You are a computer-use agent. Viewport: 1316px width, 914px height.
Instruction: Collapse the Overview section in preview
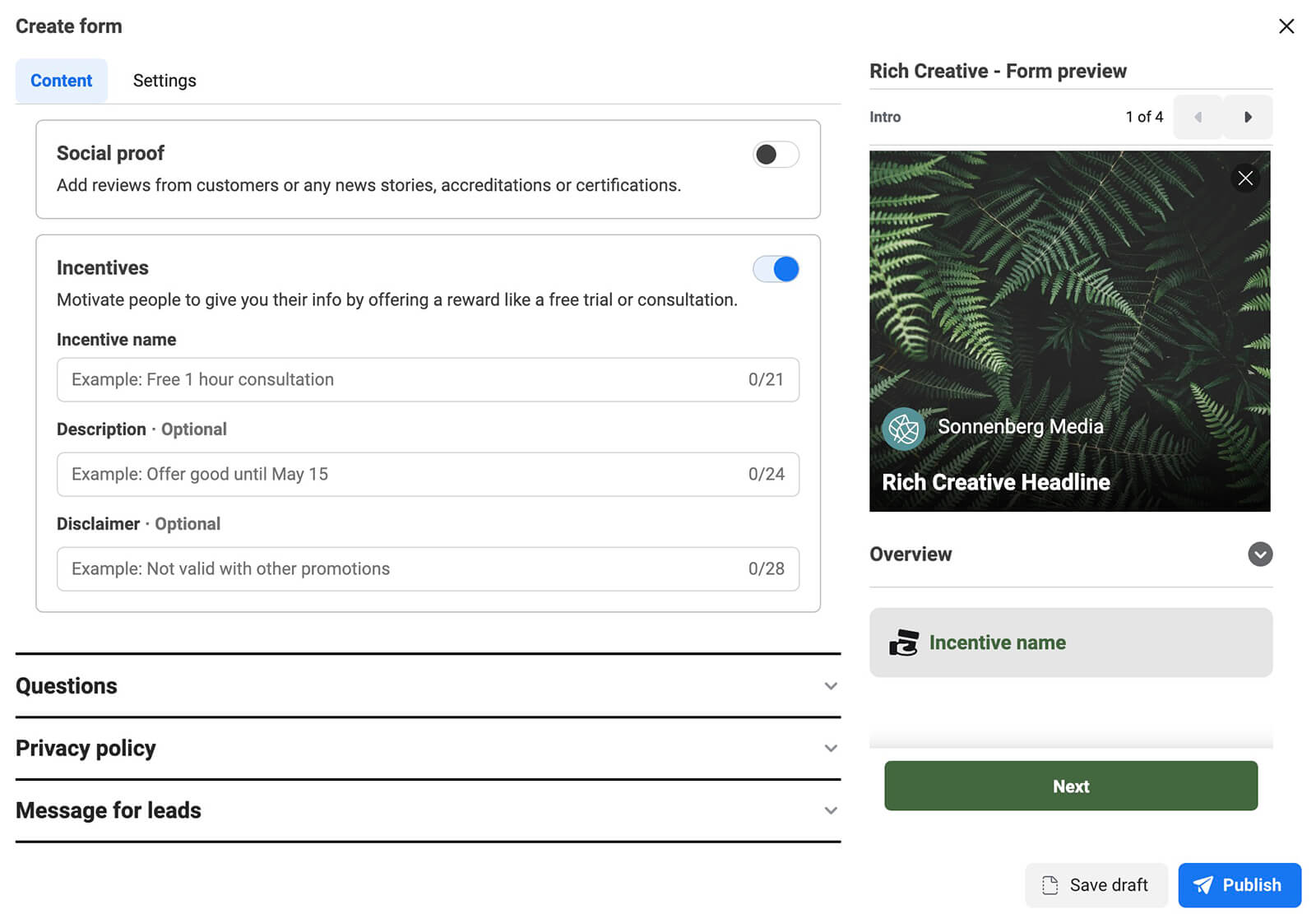(1260, 554)
